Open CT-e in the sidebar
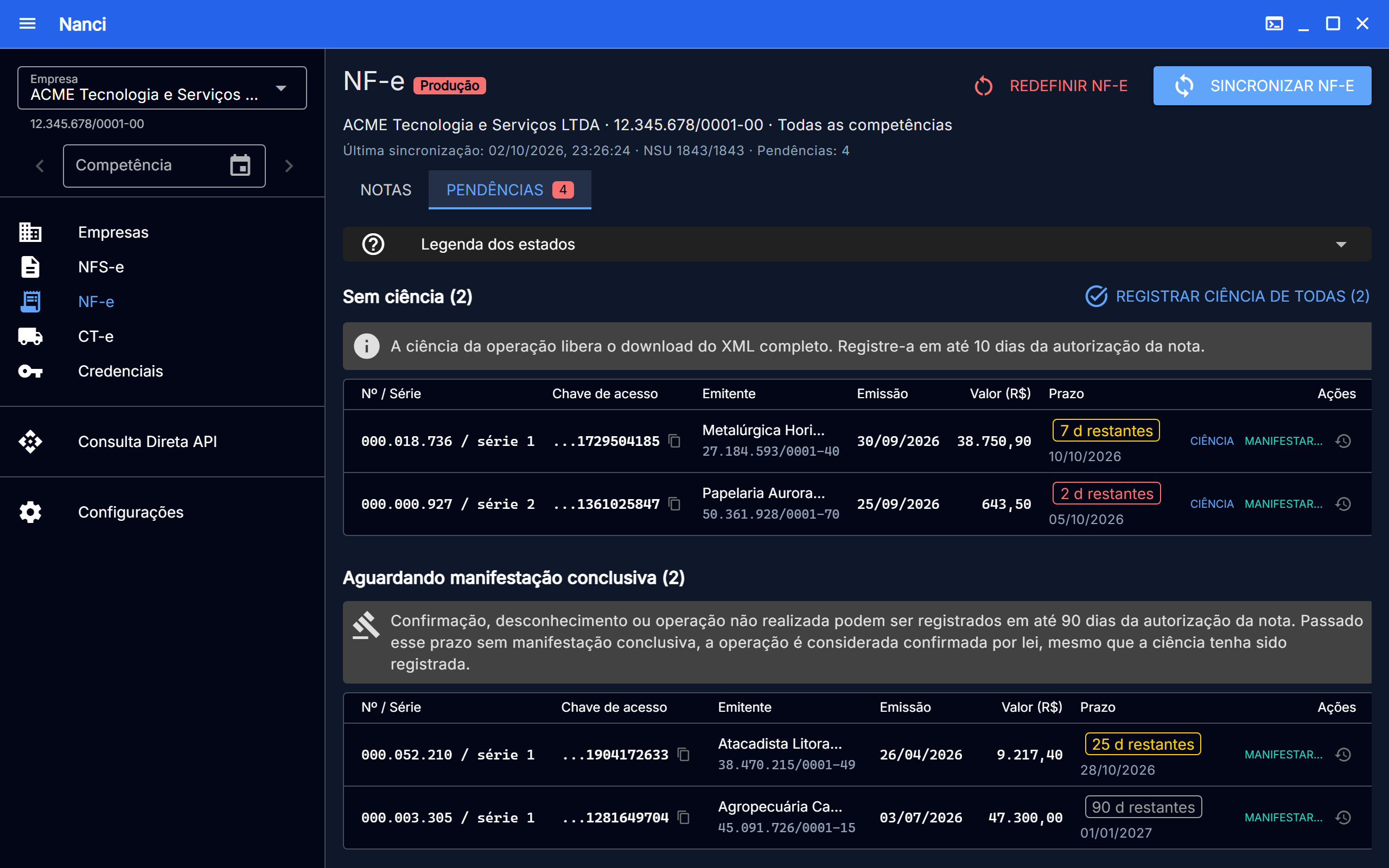 162,336
